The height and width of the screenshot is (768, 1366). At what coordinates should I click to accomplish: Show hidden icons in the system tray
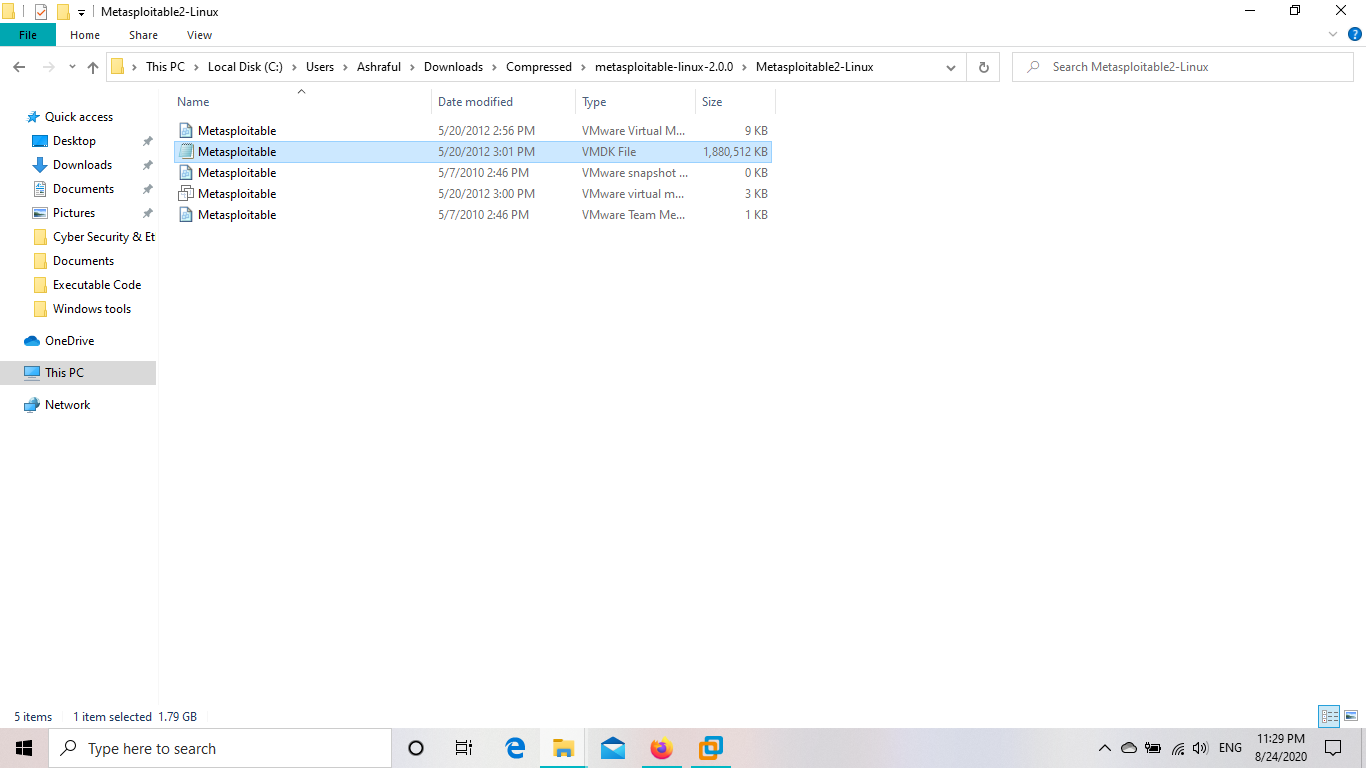[x=1105, y=747]
